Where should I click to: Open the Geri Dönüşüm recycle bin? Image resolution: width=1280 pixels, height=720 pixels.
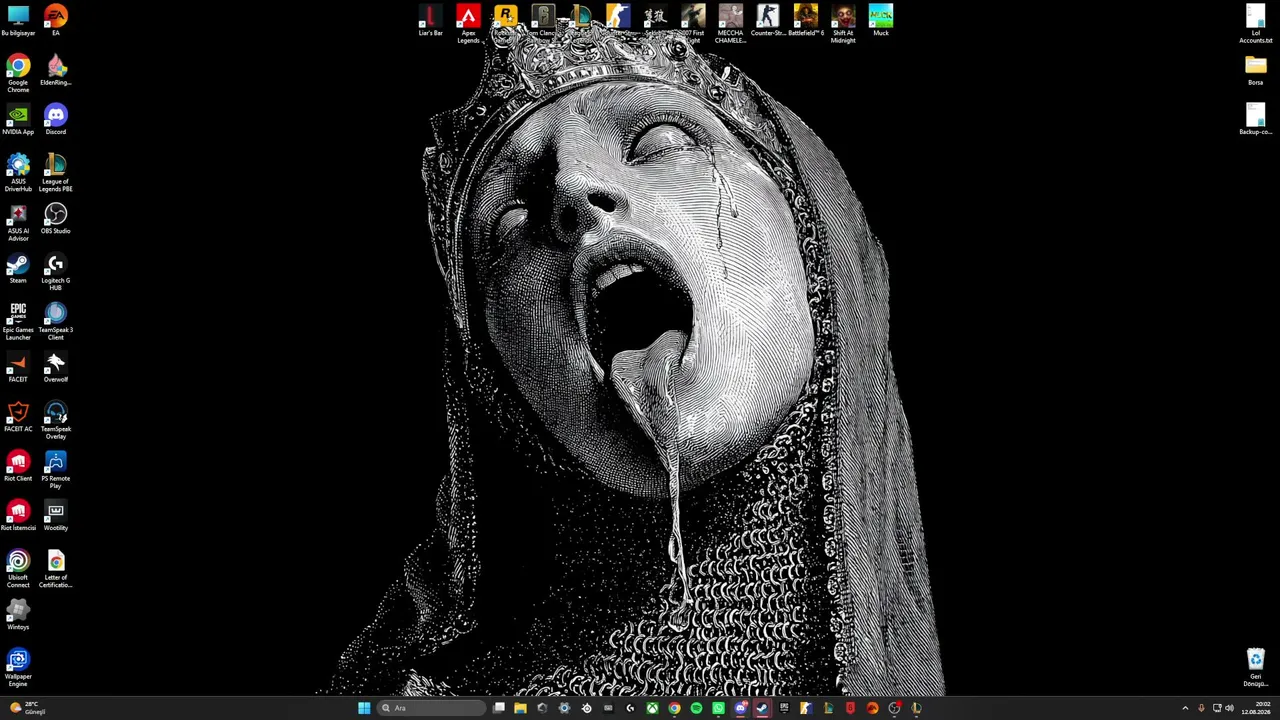click(1256, 667)
